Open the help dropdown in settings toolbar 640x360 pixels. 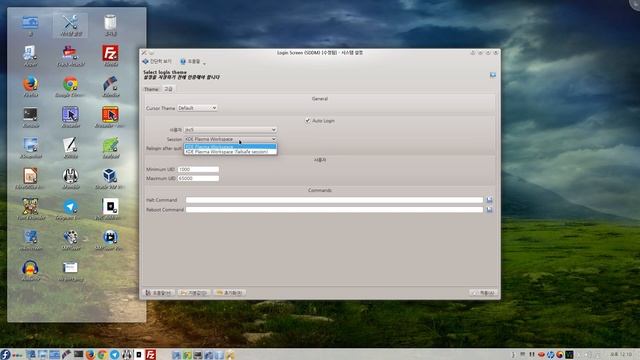(x=193, y=62)
